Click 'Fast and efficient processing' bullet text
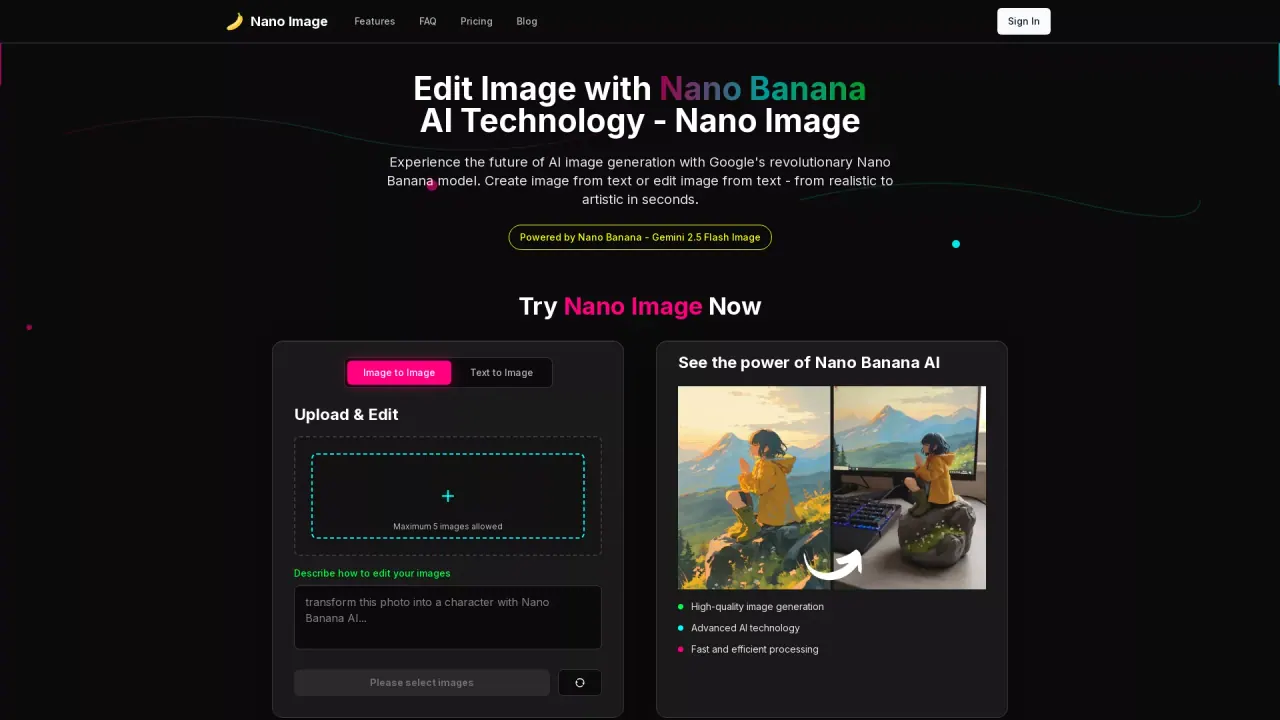 754,649
